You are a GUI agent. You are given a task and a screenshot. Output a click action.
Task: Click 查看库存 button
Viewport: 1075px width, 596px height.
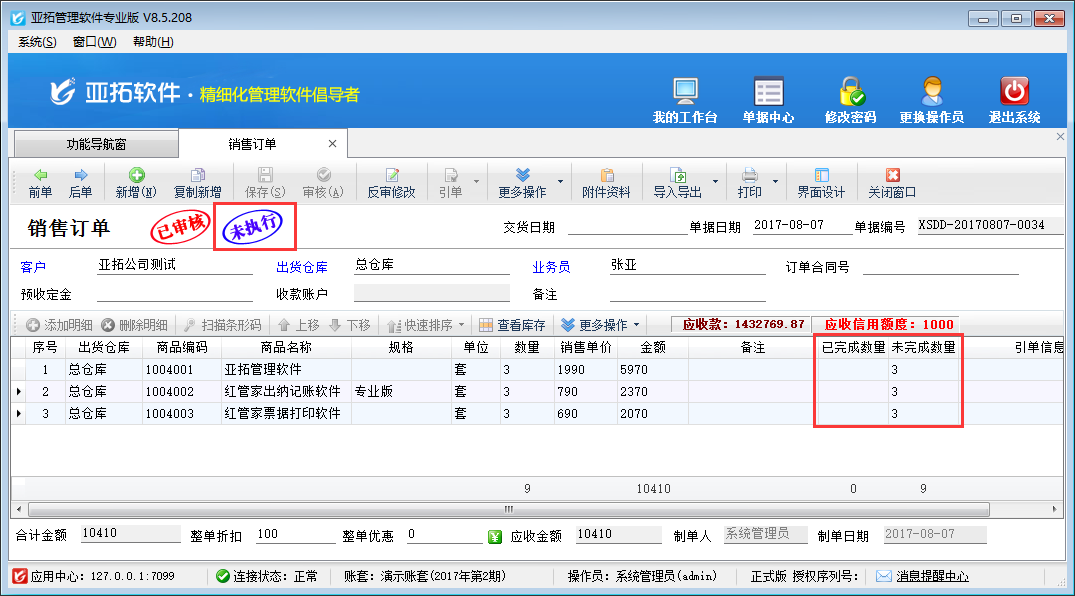pyautogui.click(x=512, y=325)
